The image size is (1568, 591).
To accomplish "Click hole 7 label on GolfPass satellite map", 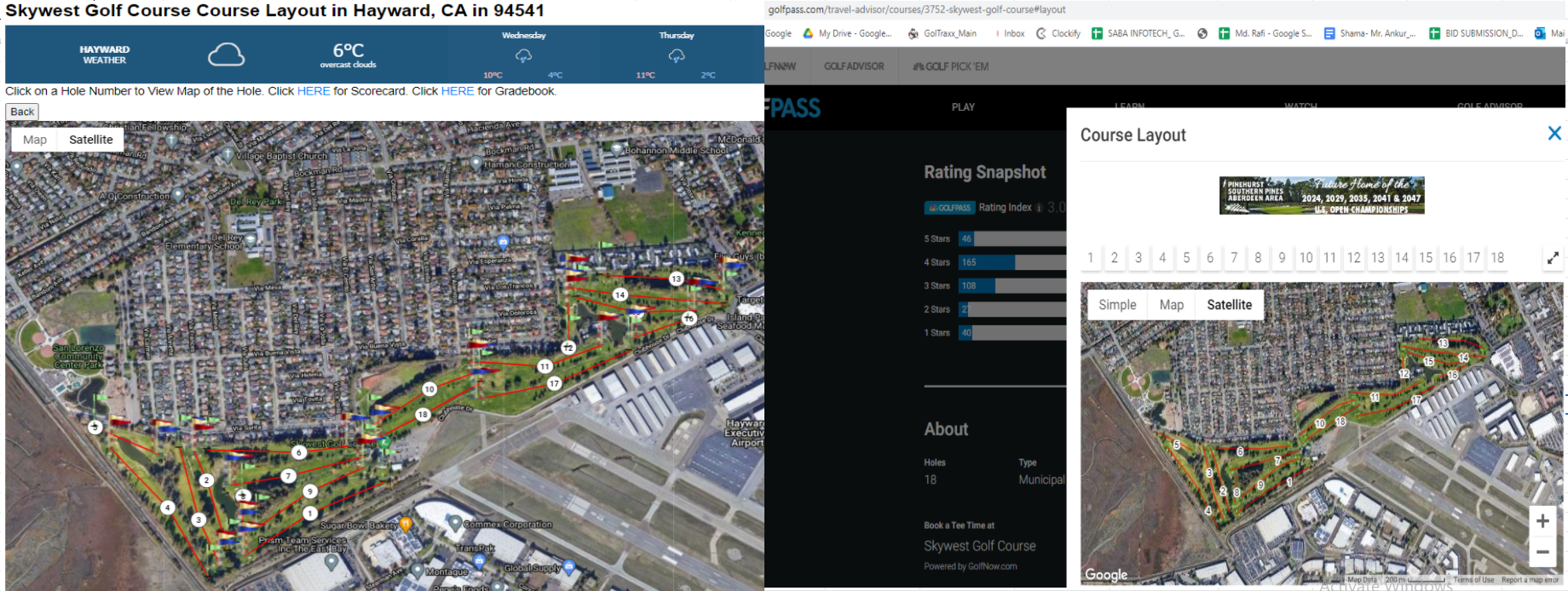I will pos(1277,461).
